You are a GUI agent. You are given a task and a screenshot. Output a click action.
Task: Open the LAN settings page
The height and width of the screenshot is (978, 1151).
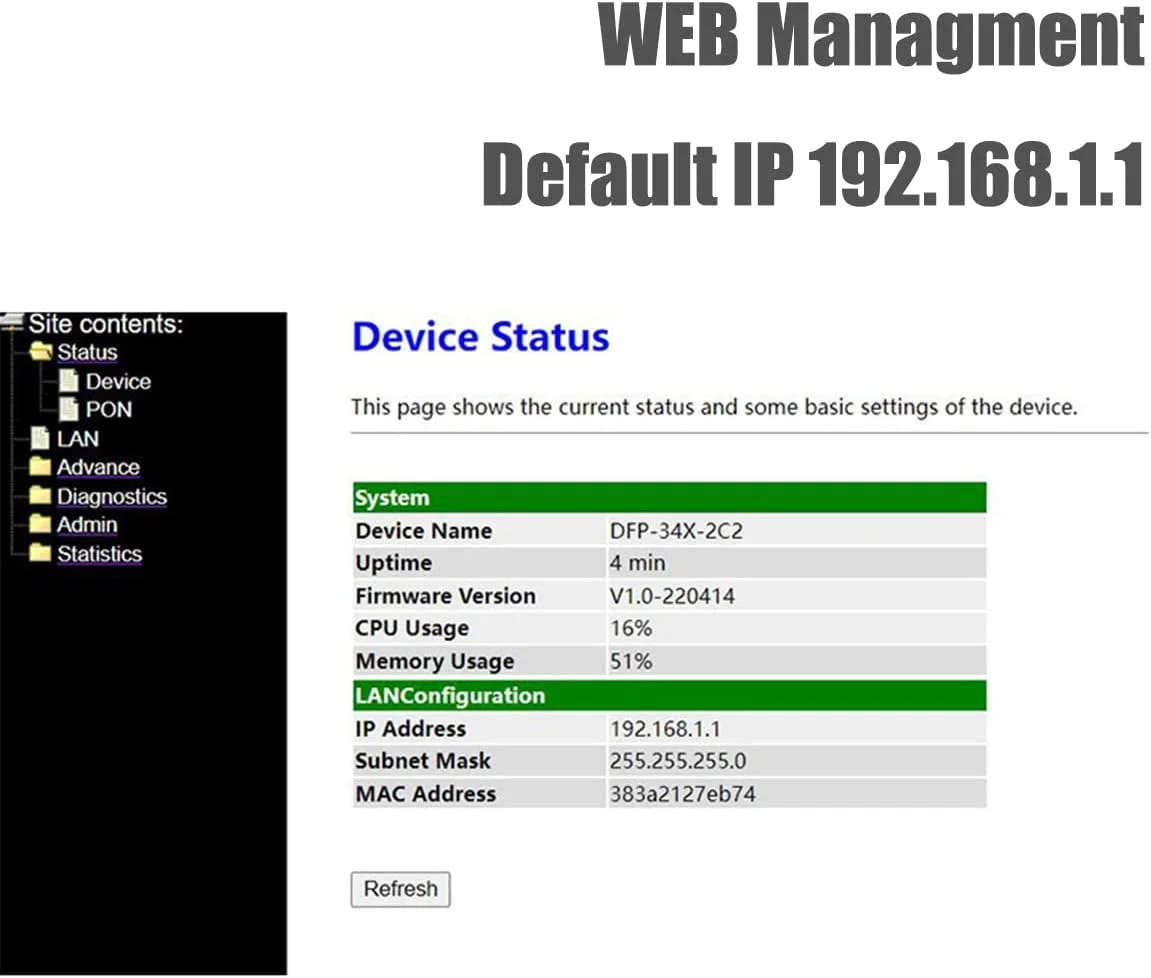[x=78, y=438]
